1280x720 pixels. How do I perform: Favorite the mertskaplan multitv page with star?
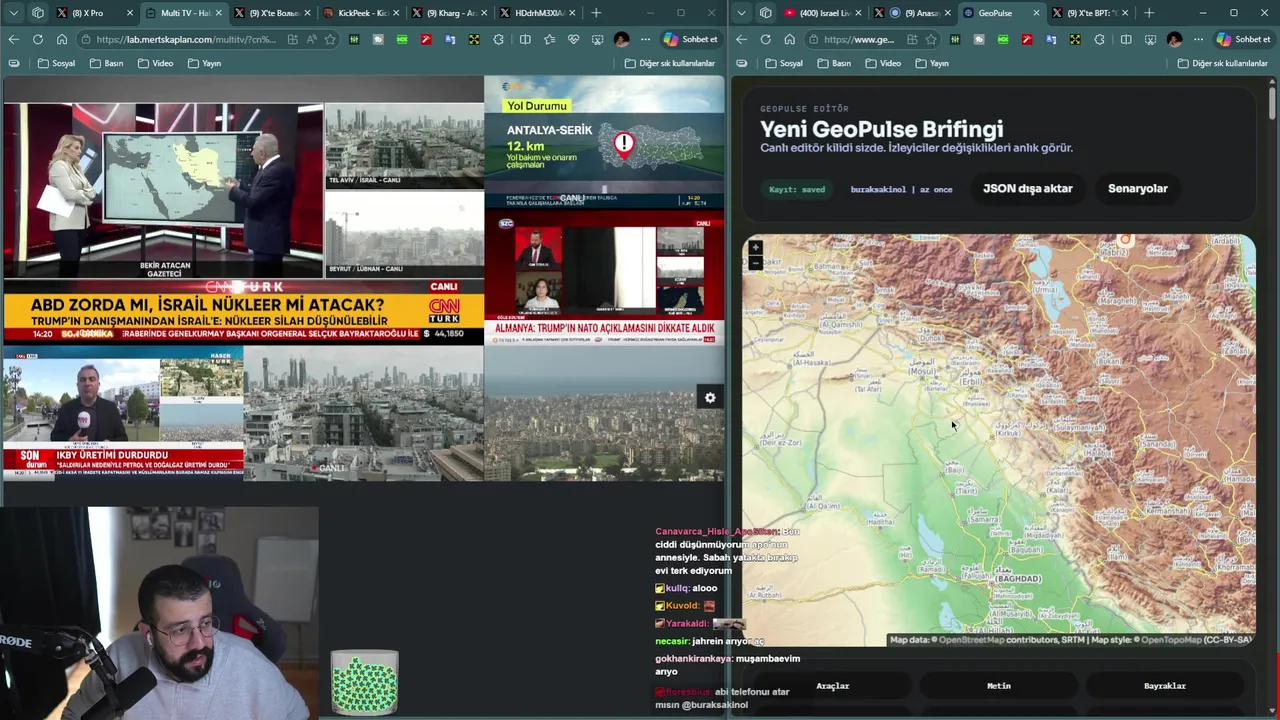[330, 39]
